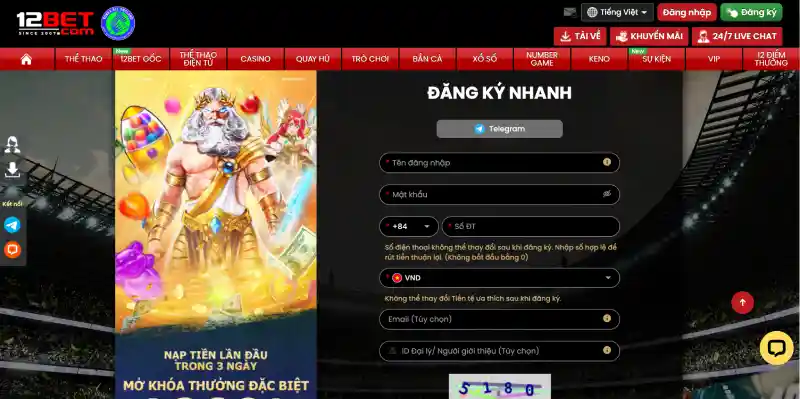Toggle password visibility eye icon
800x399 pixels.
607,194
